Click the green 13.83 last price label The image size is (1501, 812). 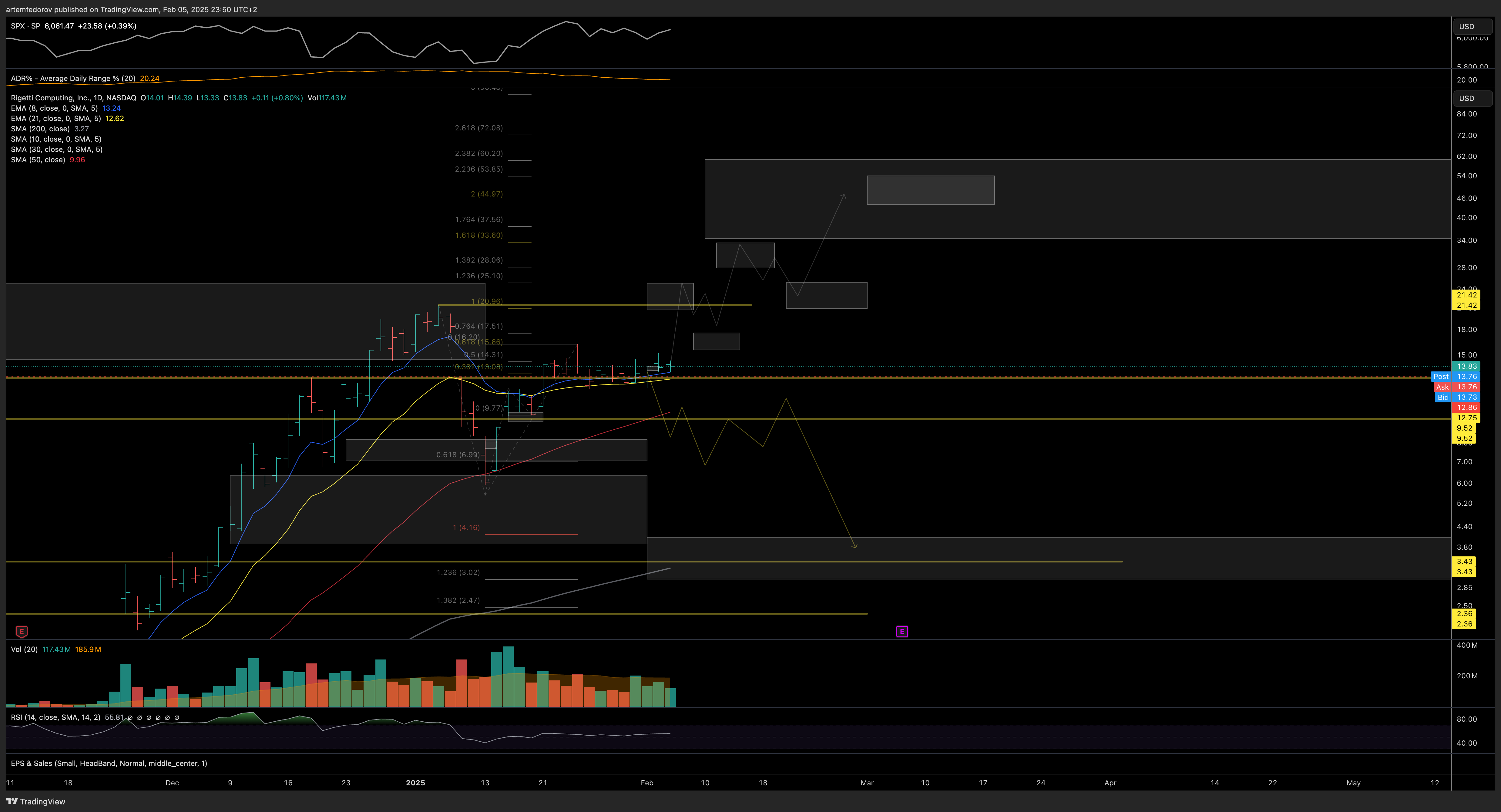coord(1466,366)
